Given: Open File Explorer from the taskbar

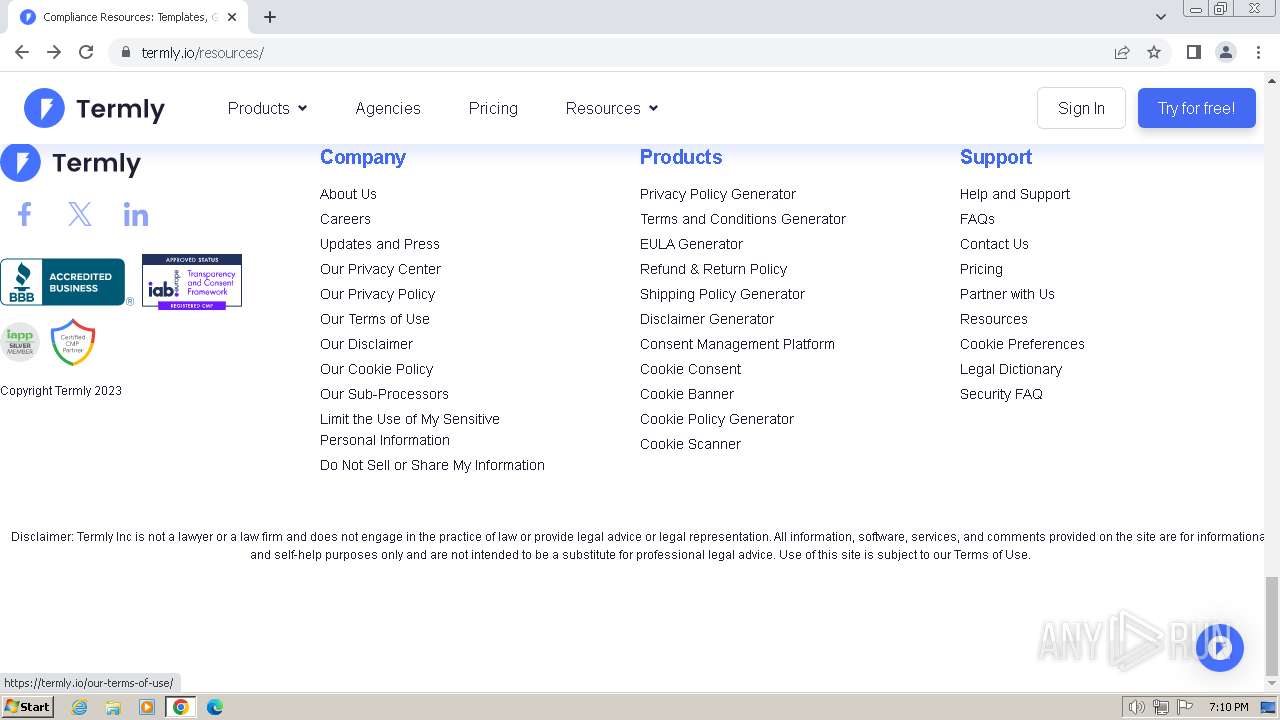Looking at the screenshot, I should (113, 707).
